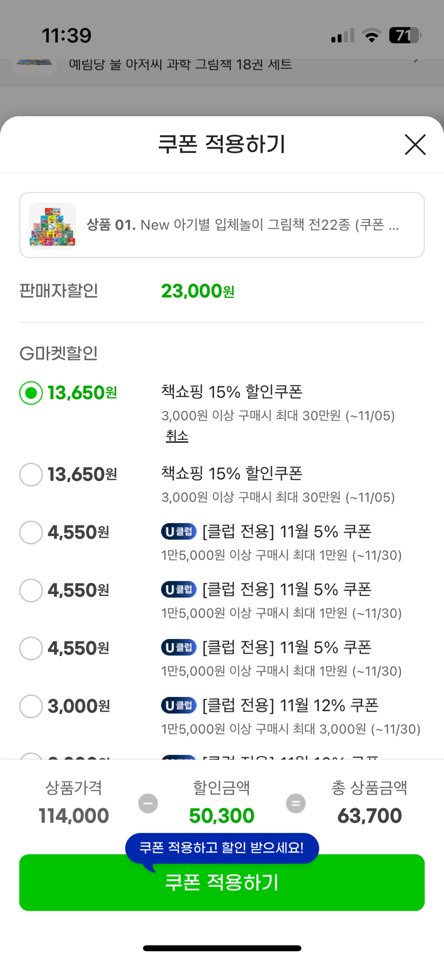The width and height of the screenshot is (444, 961).
Task: Choose the third 4,550원 클럽 5% coupon
Action: (31, 648)
